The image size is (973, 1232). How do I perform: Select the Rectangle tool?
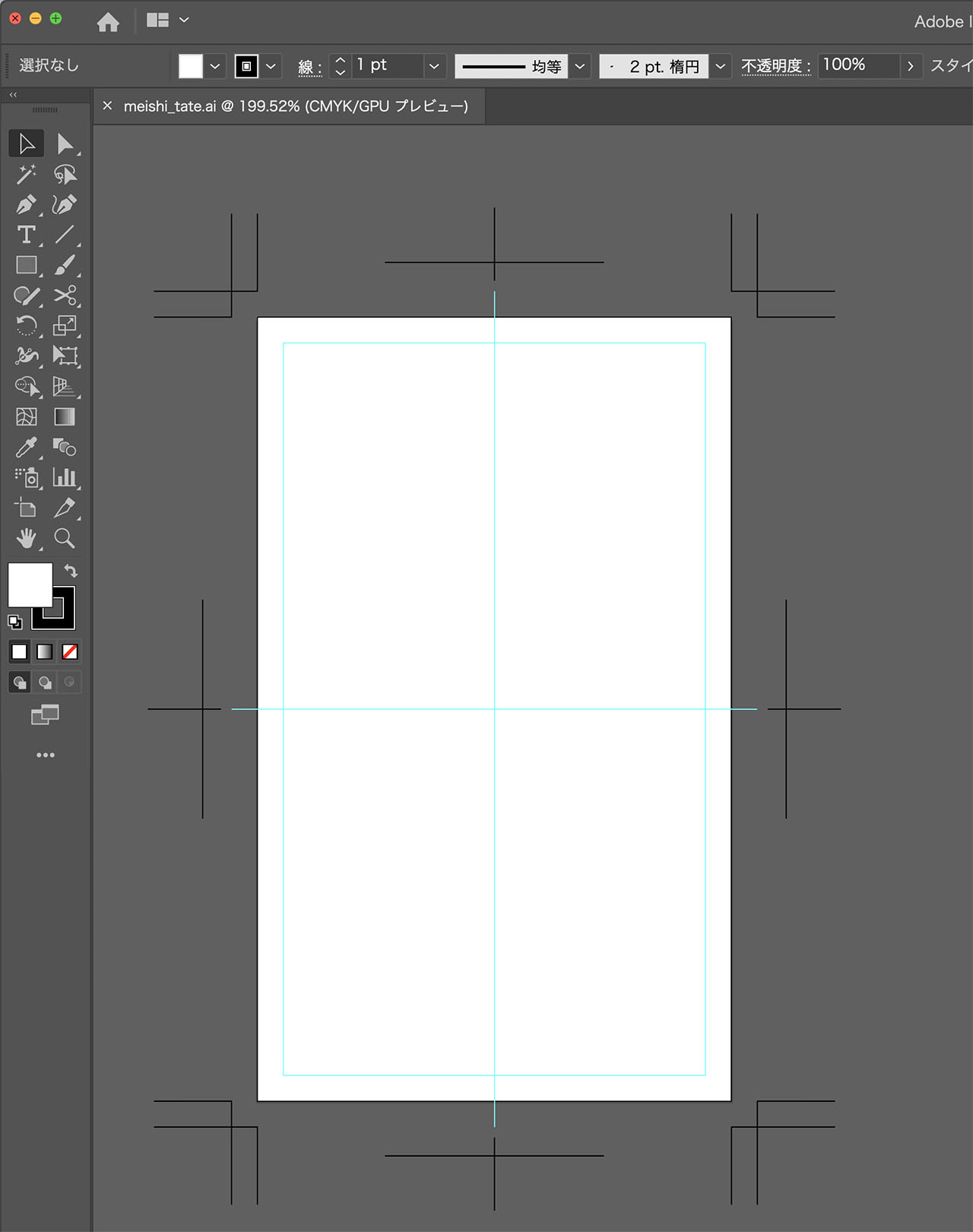coord(27,265)
